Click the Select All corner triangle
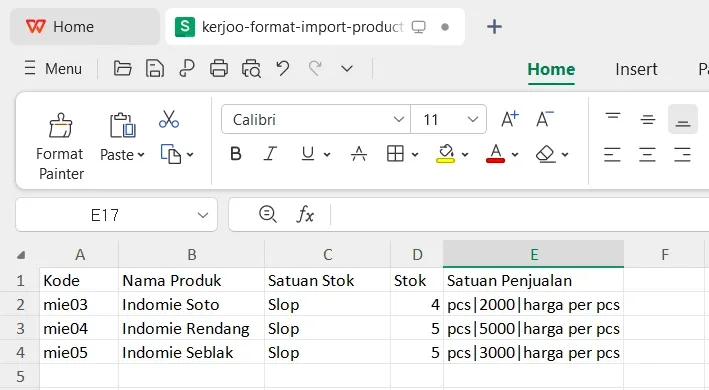This screenshot has height=390, width=709. click(20, 255)
